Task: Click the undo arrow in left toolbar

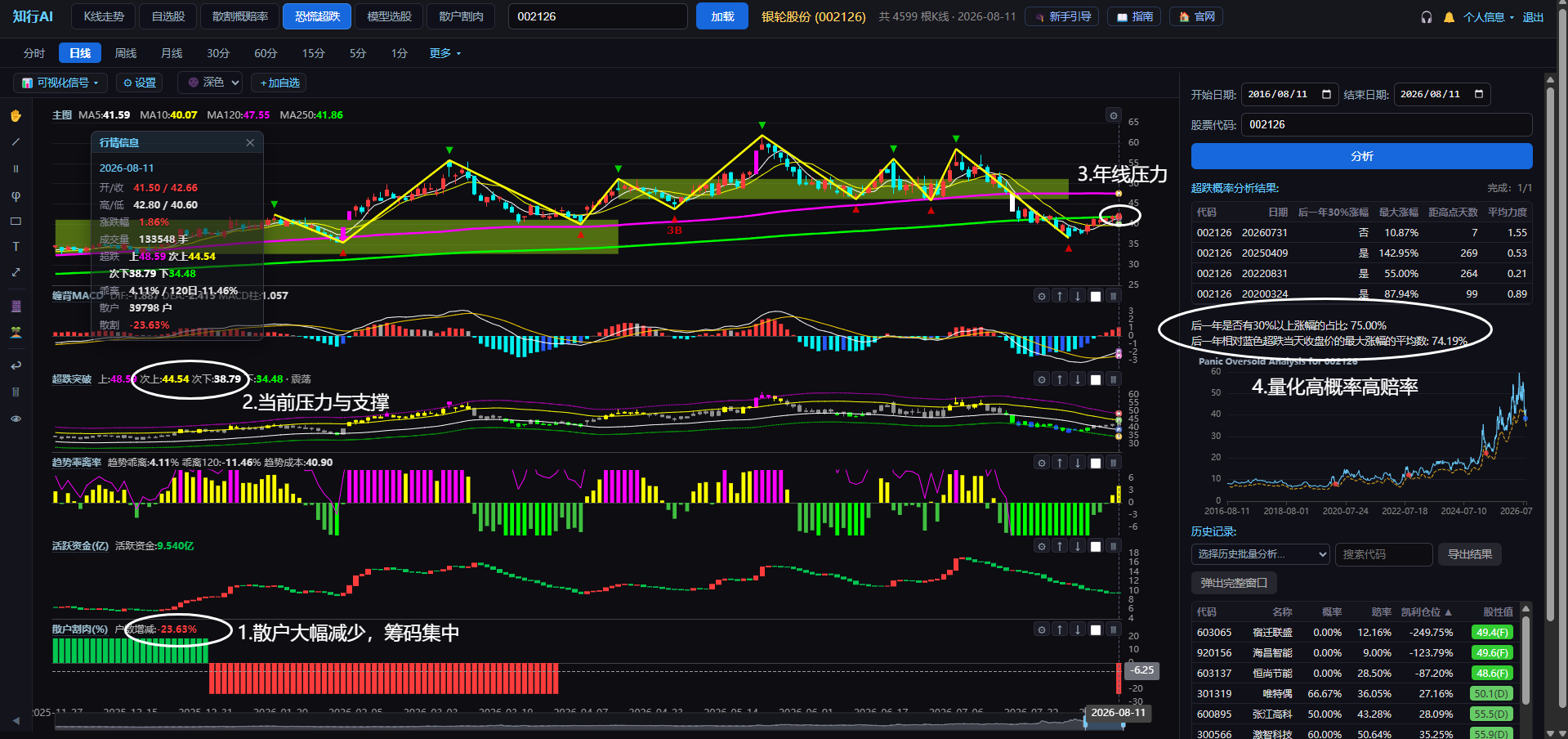Action: coord(16,365)
